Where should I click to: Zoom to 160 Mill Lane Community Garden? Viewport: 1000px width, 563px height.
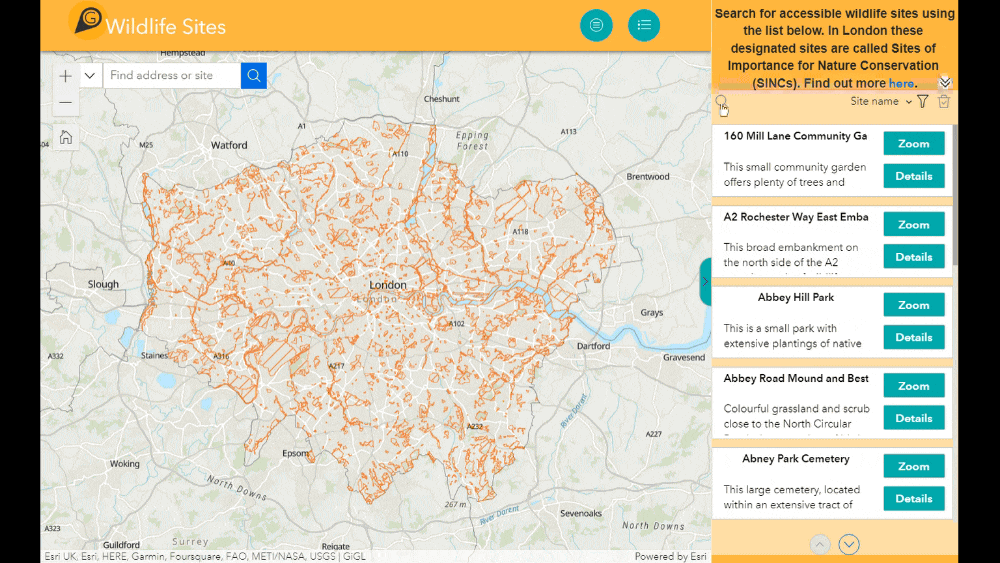tap(914, 143)
